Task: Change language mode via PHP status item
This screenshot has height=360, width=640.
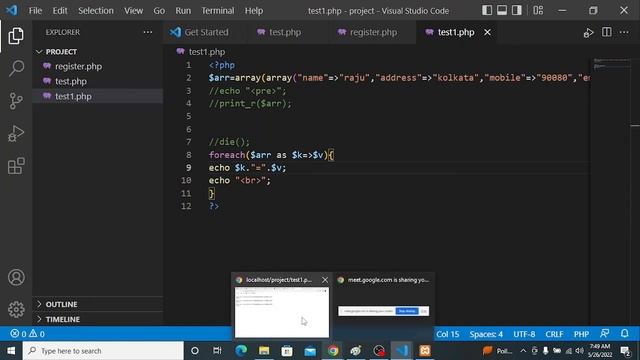Action: coord(581,334)
